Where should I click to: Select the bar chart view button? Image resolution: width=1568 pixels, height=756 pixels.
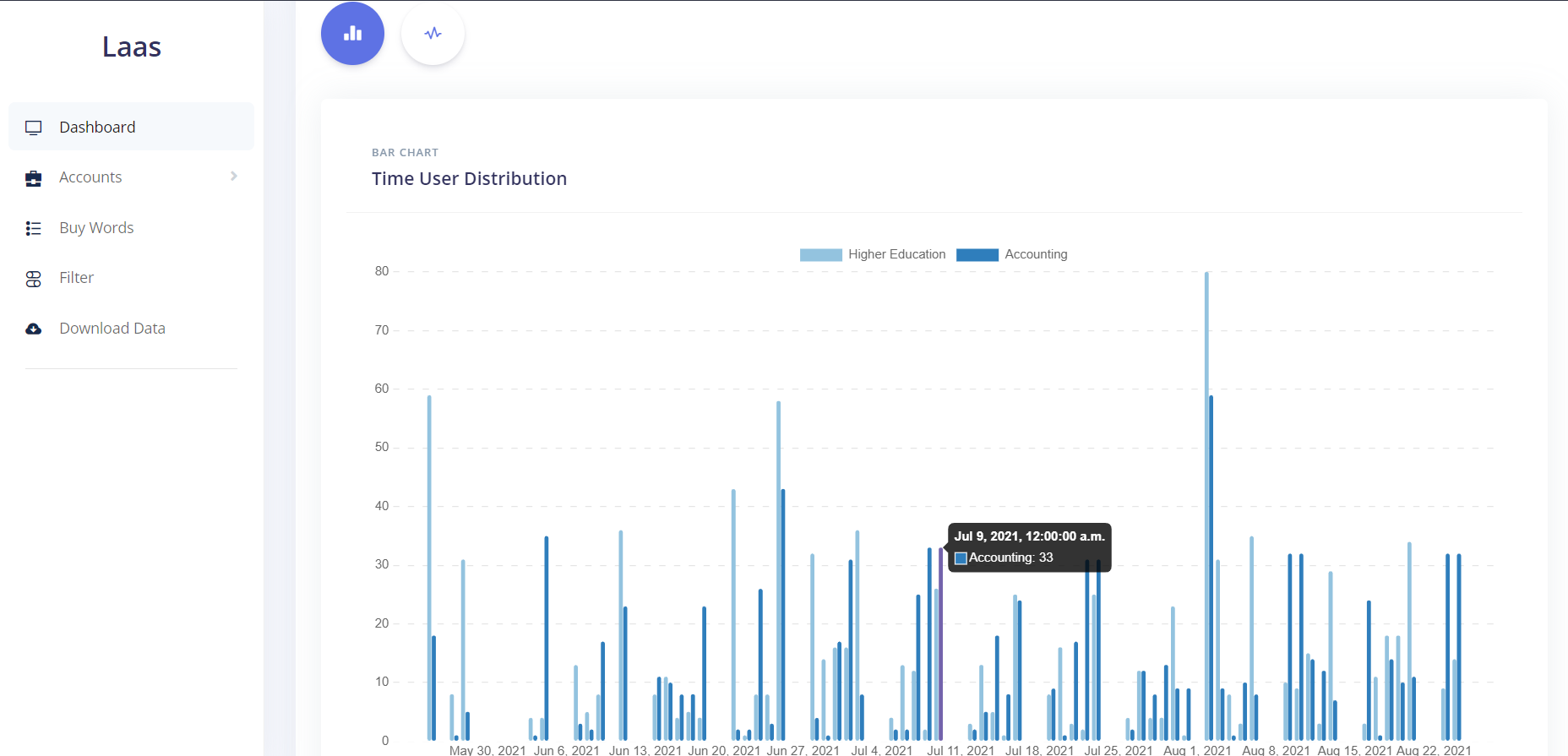coord(352,34)
